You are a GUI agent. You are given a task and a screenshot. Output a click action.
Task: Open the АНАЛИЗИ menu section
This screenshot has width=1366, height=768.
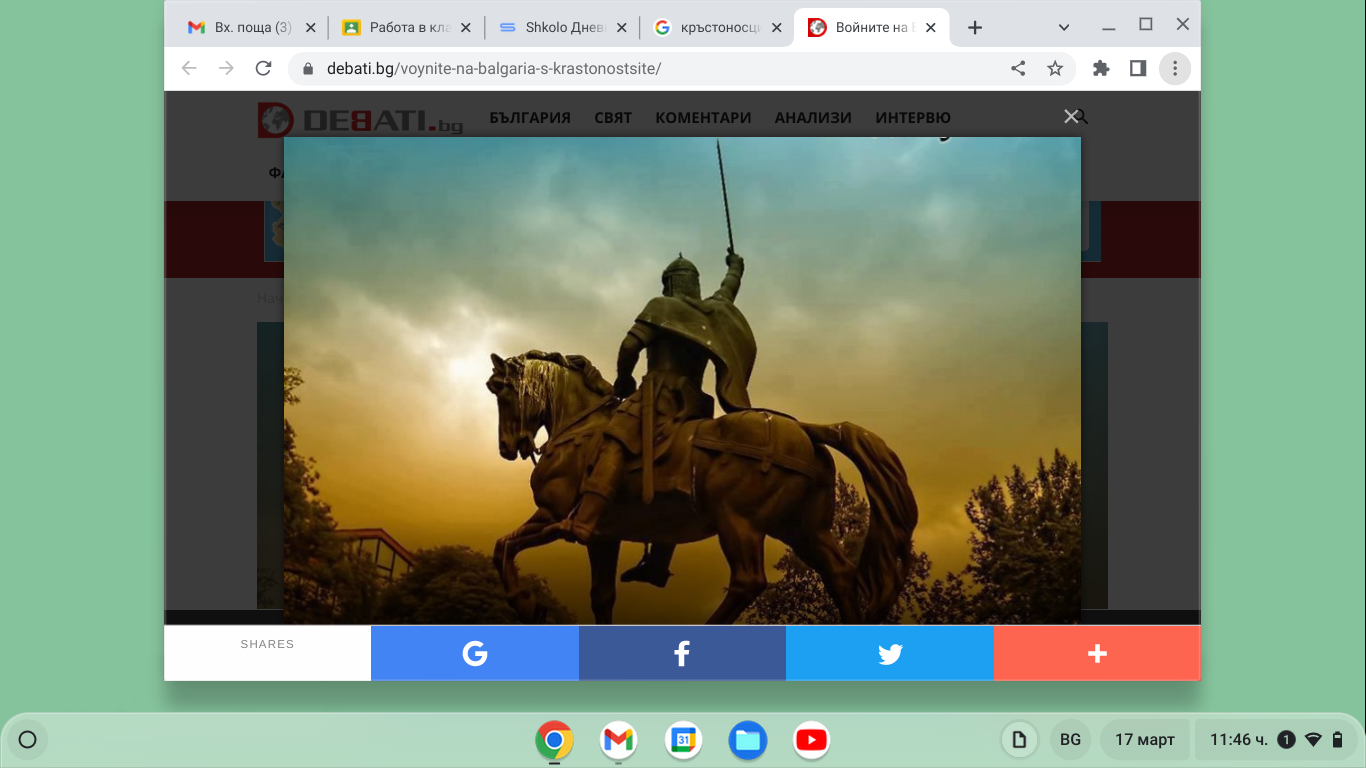813,118
